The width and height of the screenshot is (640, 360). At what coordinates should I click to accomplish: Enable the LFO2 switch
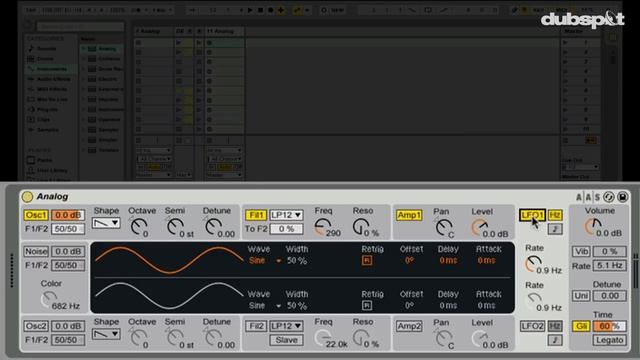(x=532, y=326)
